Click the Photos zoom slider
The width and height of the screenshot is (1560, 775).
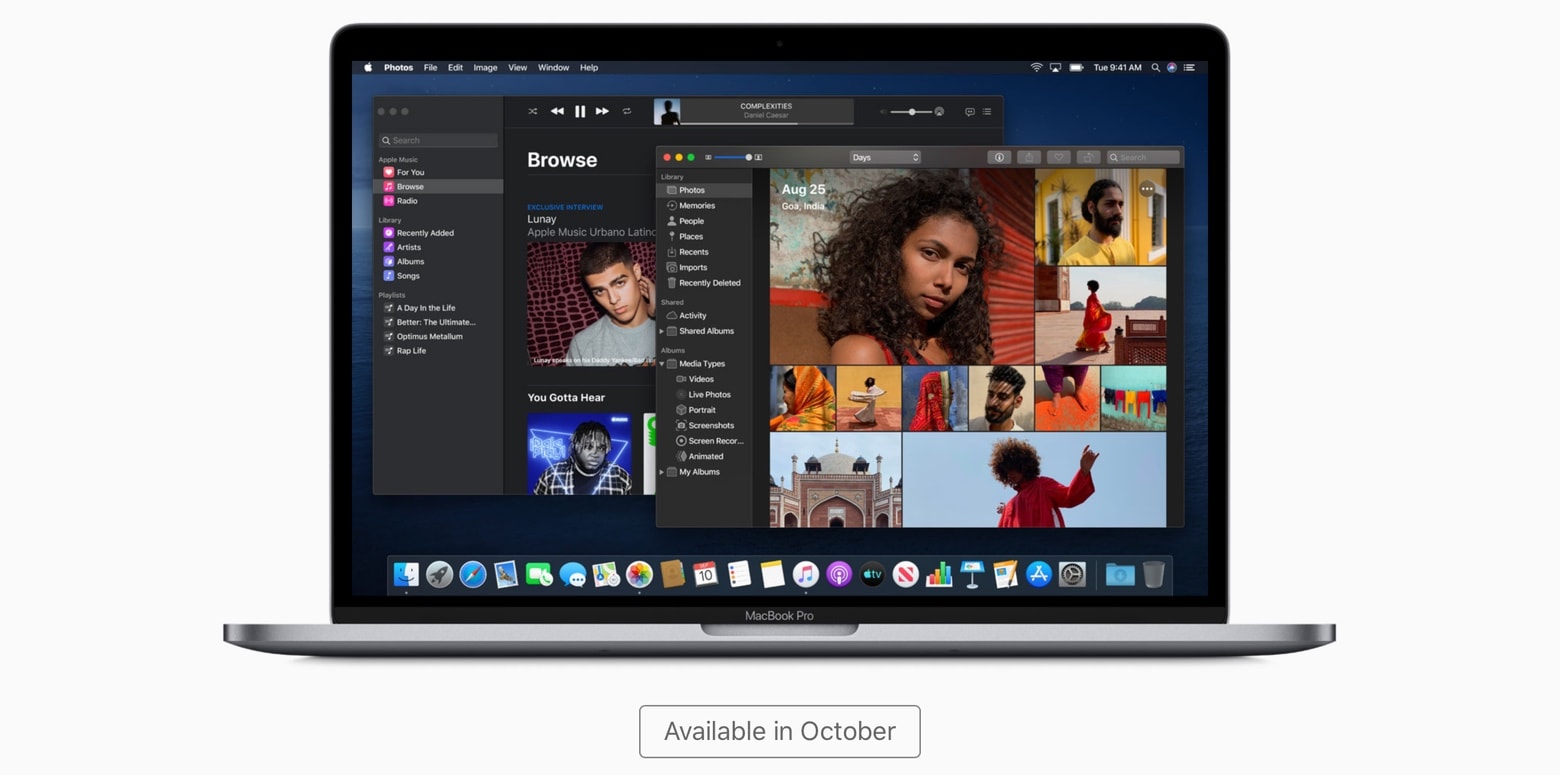[x=733, y=157]
